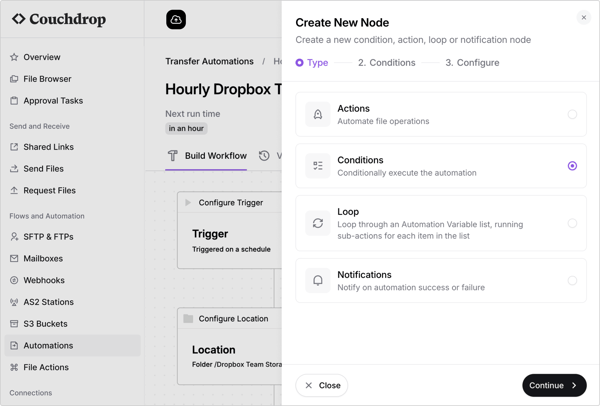Select the Conditions radio button
600x406 pixels.
(x=572, y=166)
